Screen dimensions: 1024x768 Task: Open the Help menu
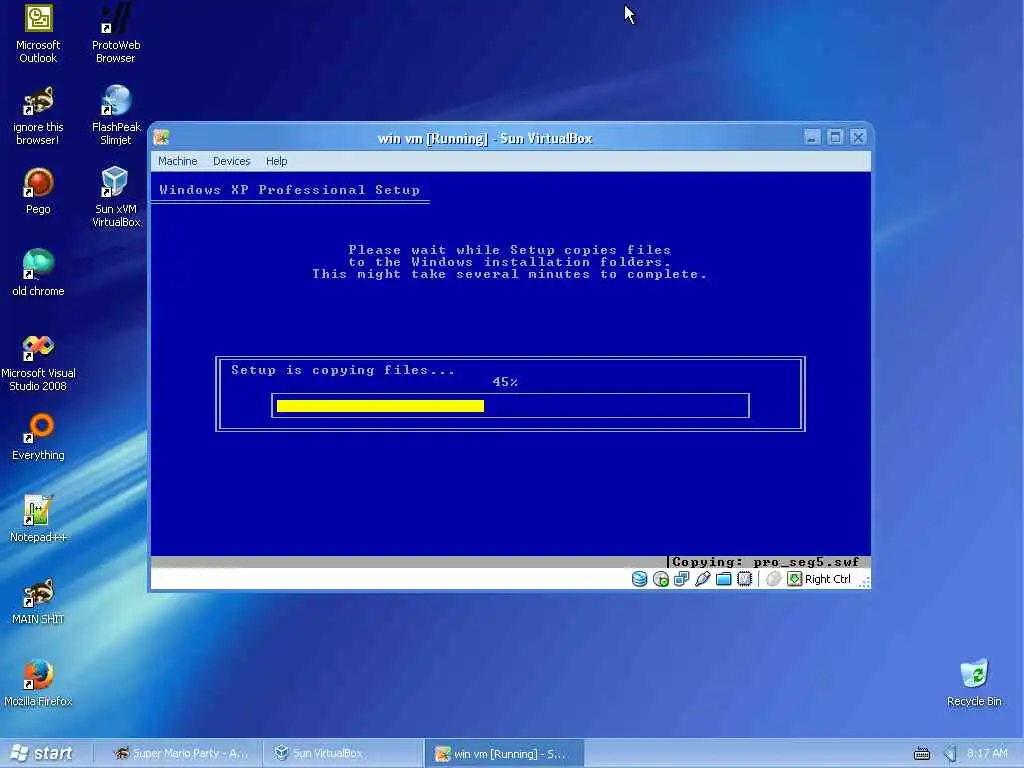click(276, 161)
